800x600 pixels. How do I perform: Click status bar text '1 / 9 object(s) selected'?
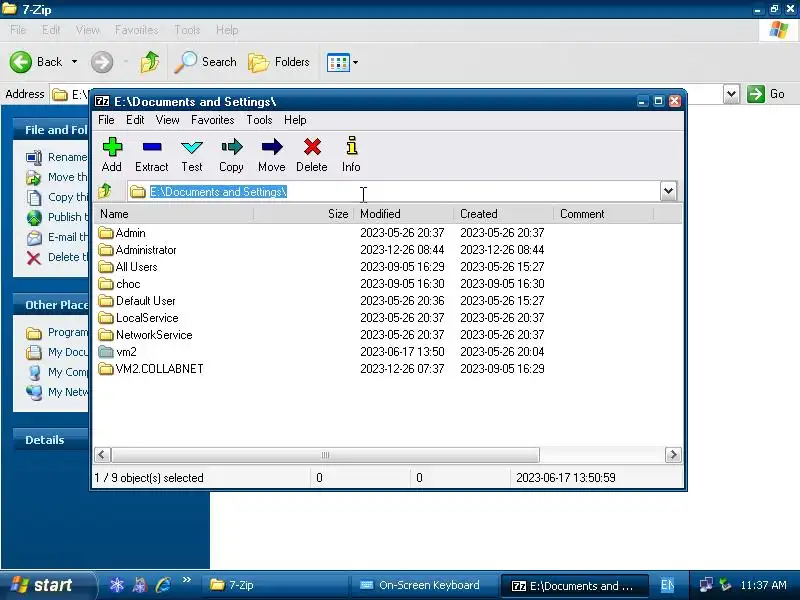click(149, 478)
